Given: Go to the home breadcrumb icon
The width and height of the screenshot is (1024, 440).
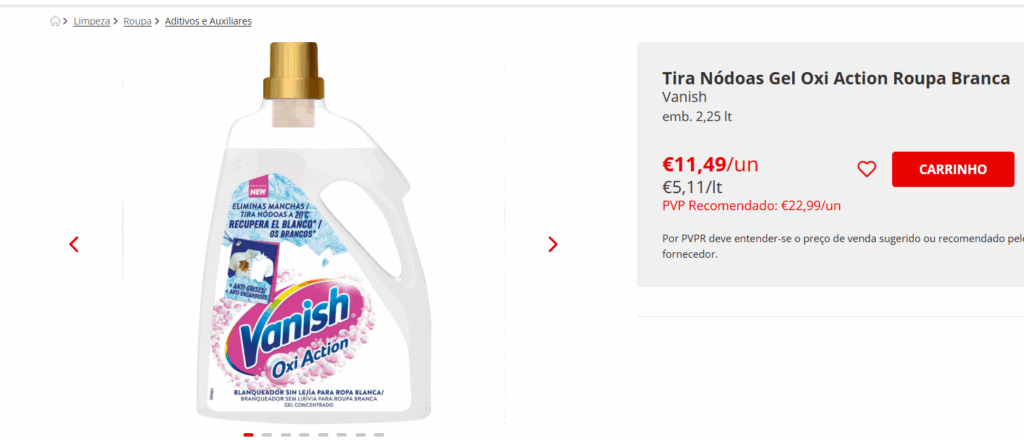Looking at the screenshot, I should point(55,21).
